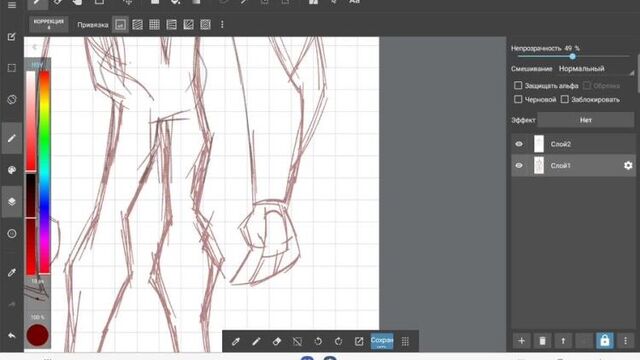Open Слой1 layer settings gear
Viewport: 640px width, 360px height.
click(628, 165)
